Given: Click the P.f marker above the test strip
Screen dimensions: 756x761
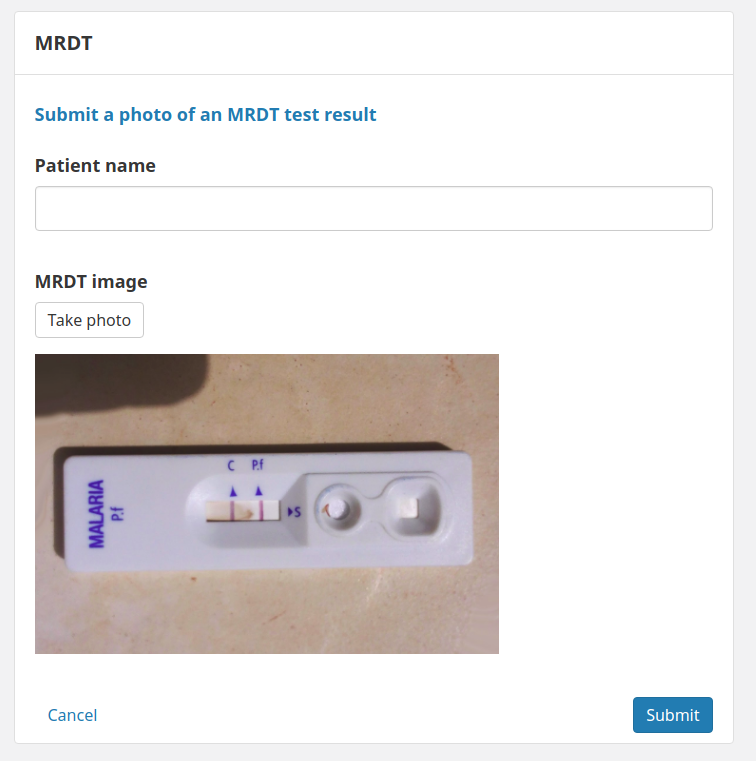Looking at the screenshot, I should click(x=257, y=465).
